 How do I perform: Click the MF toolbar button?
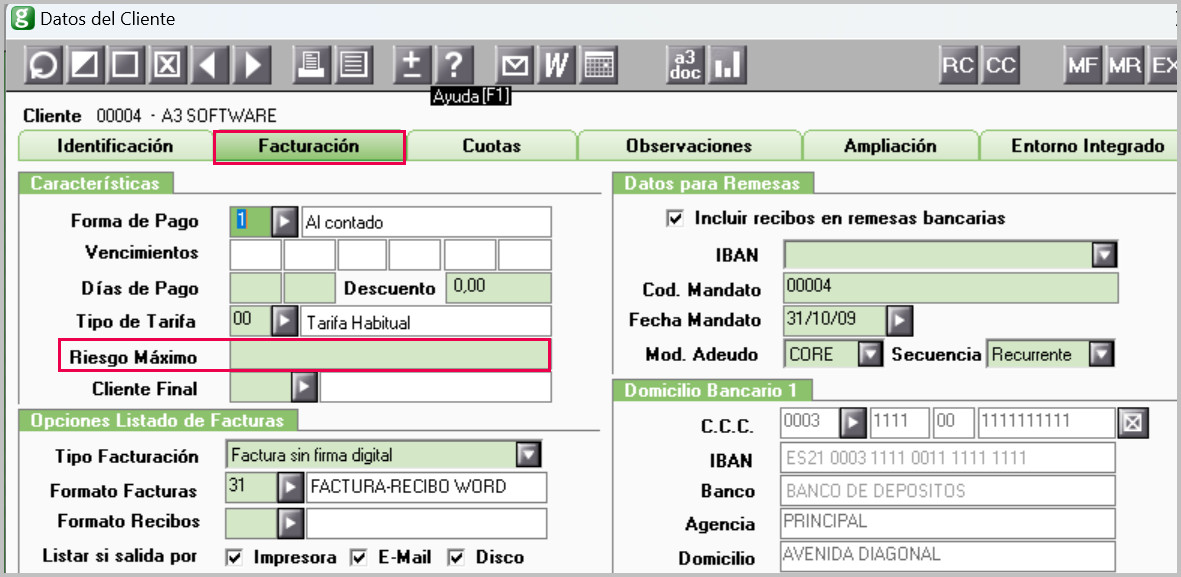coord(1082,66)
